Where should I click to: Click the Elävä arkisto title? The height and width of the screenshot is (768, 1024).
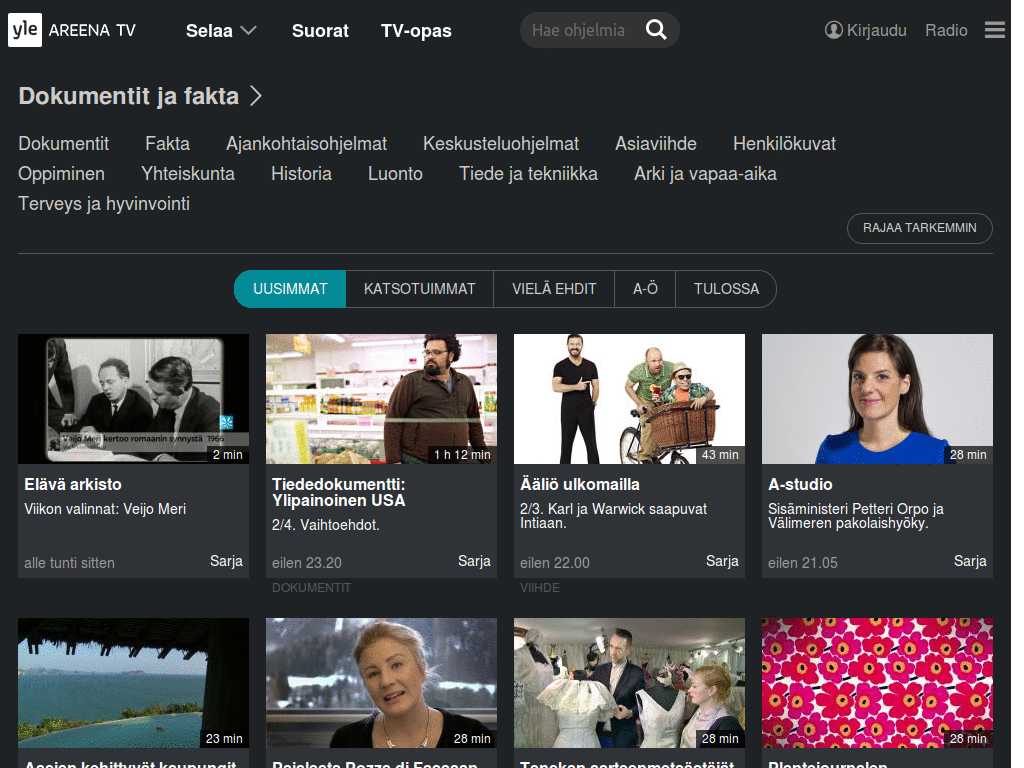72,485
